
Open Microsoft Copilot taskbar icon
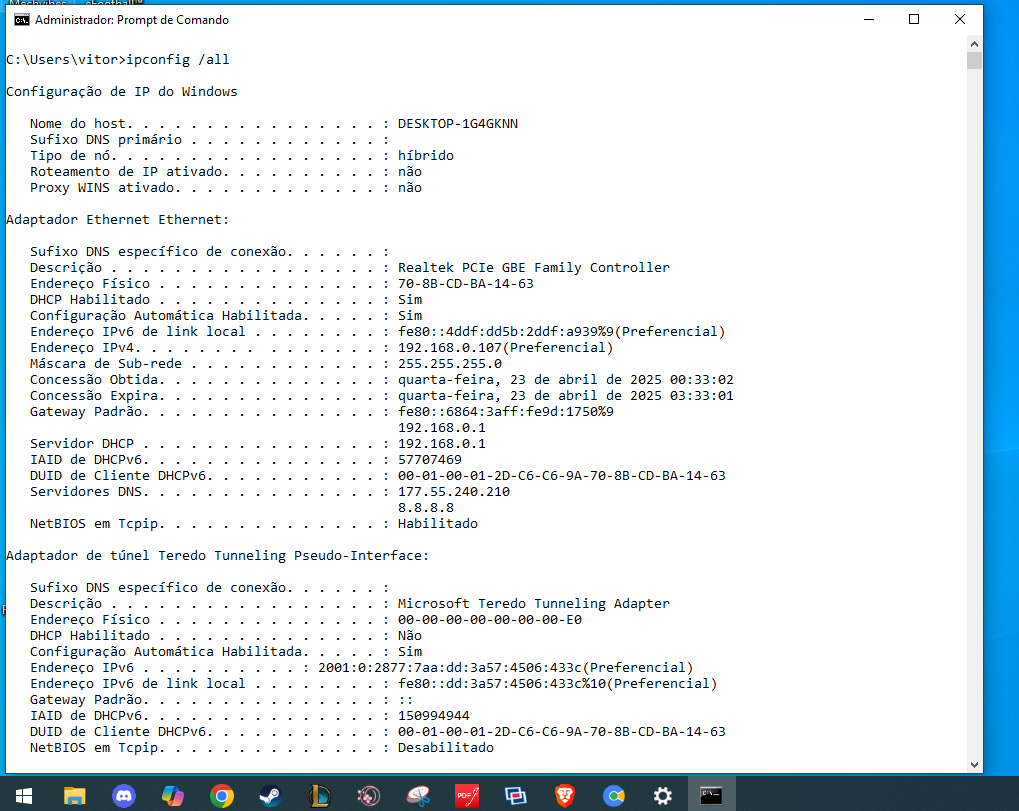[173, 795]
